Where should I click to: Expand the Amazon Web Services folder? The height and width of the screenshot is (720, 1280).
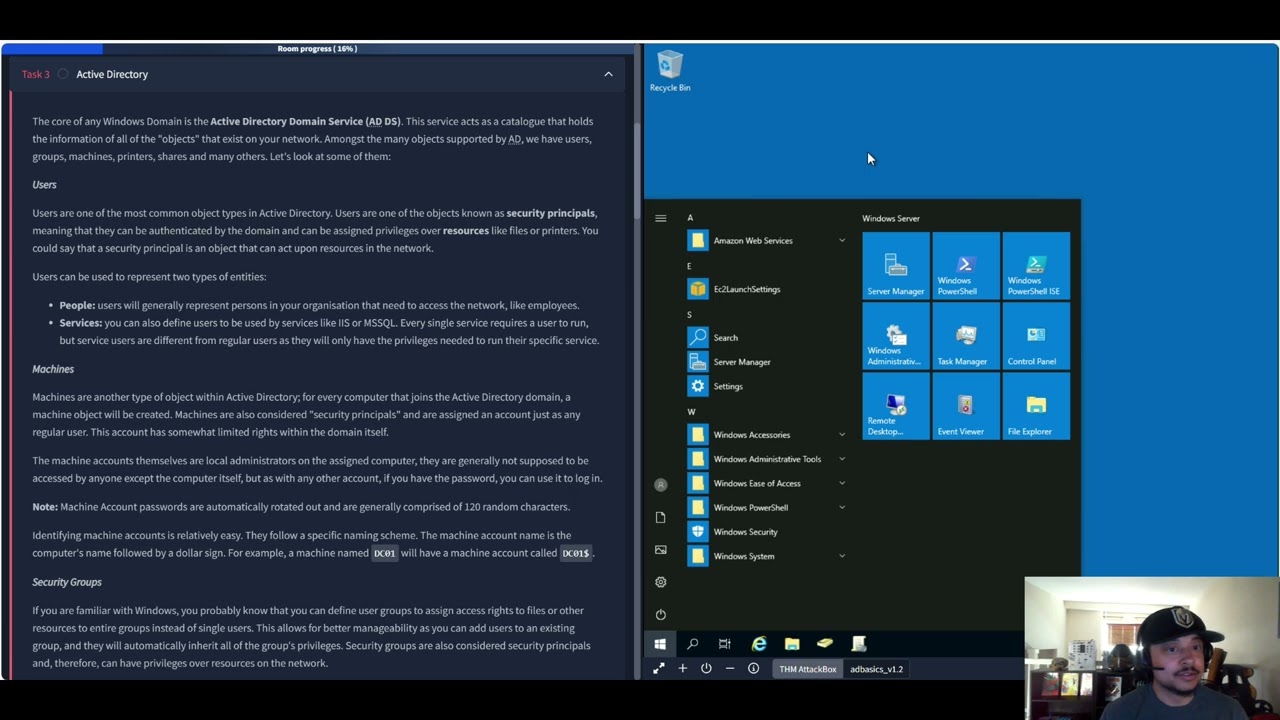pyautogui.click(x=768, y=241)
